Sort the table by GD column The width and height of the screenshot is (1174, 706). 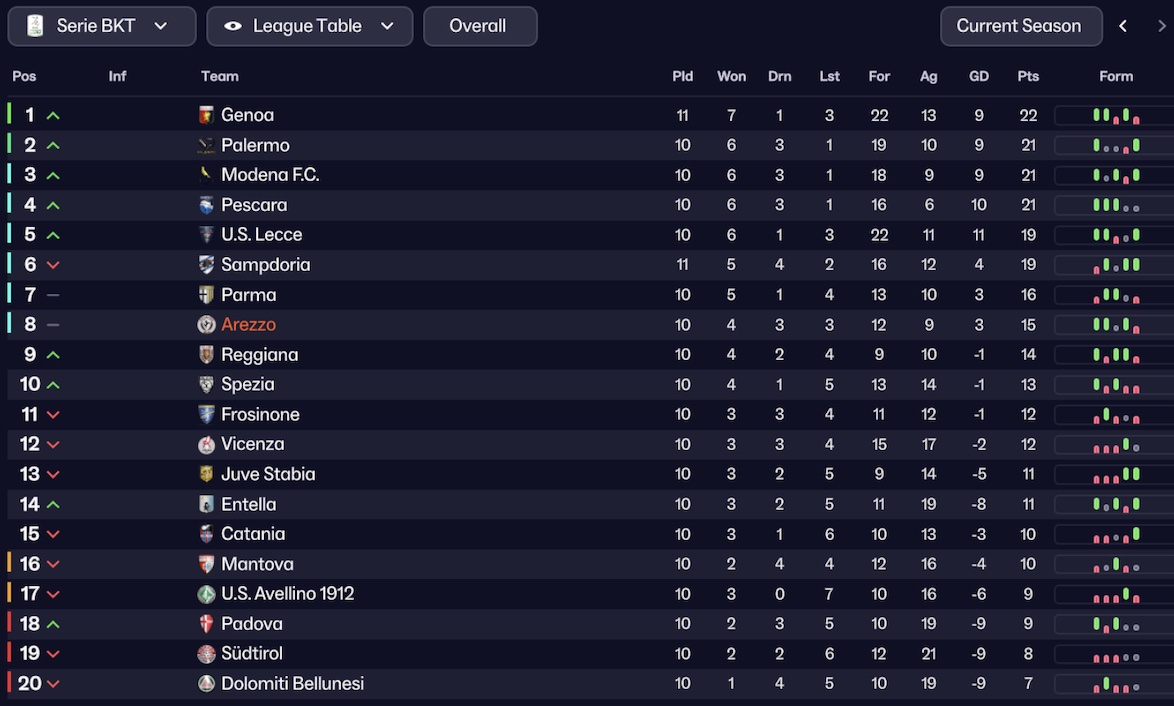(978, 76)
